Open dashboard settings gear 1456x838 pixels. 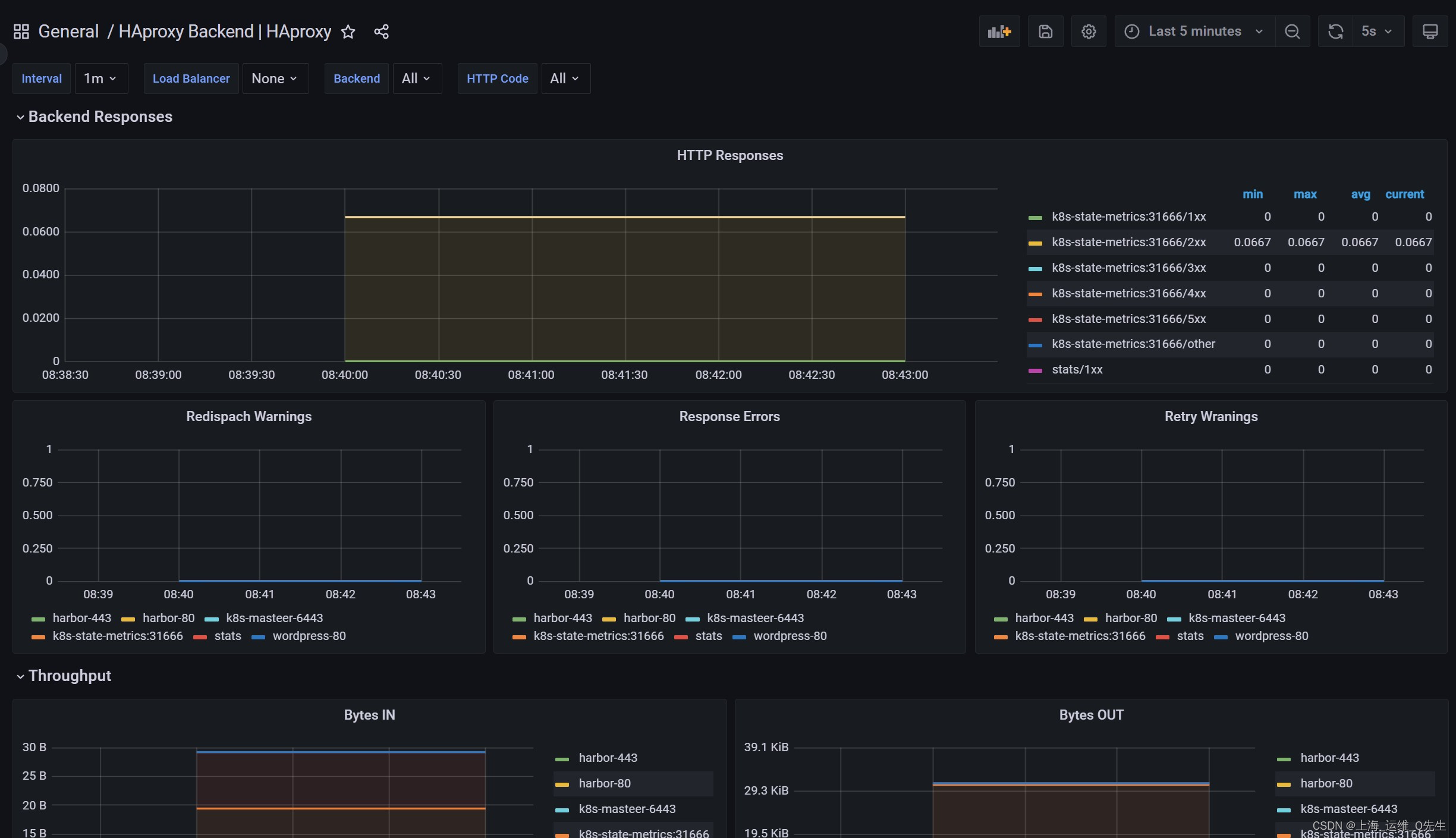1088,32
